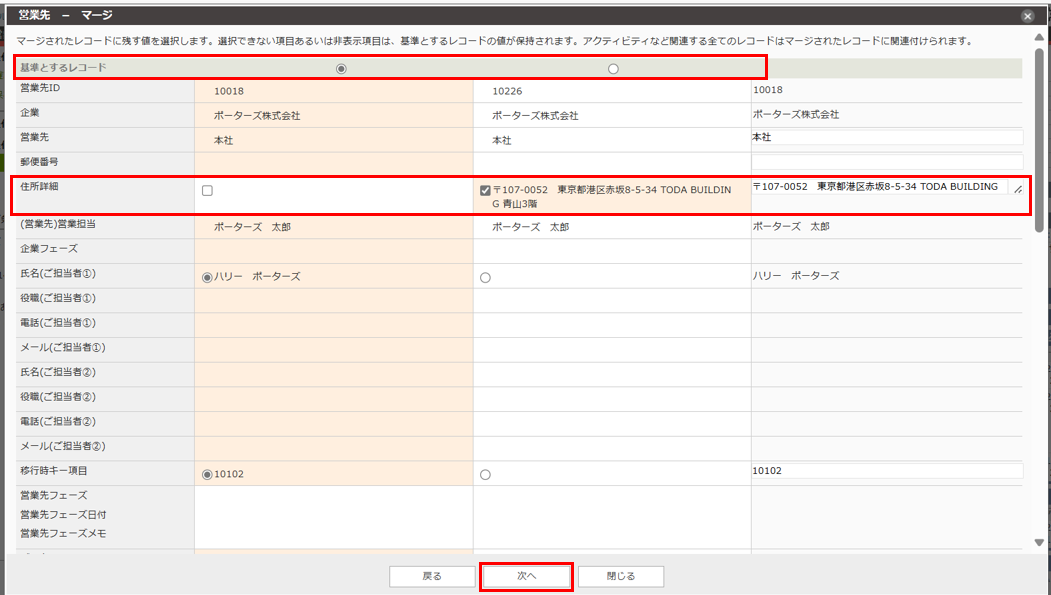Click resize handle of address text area
The height and width of the screenshot is (595, 1051).
(1017, 189)
